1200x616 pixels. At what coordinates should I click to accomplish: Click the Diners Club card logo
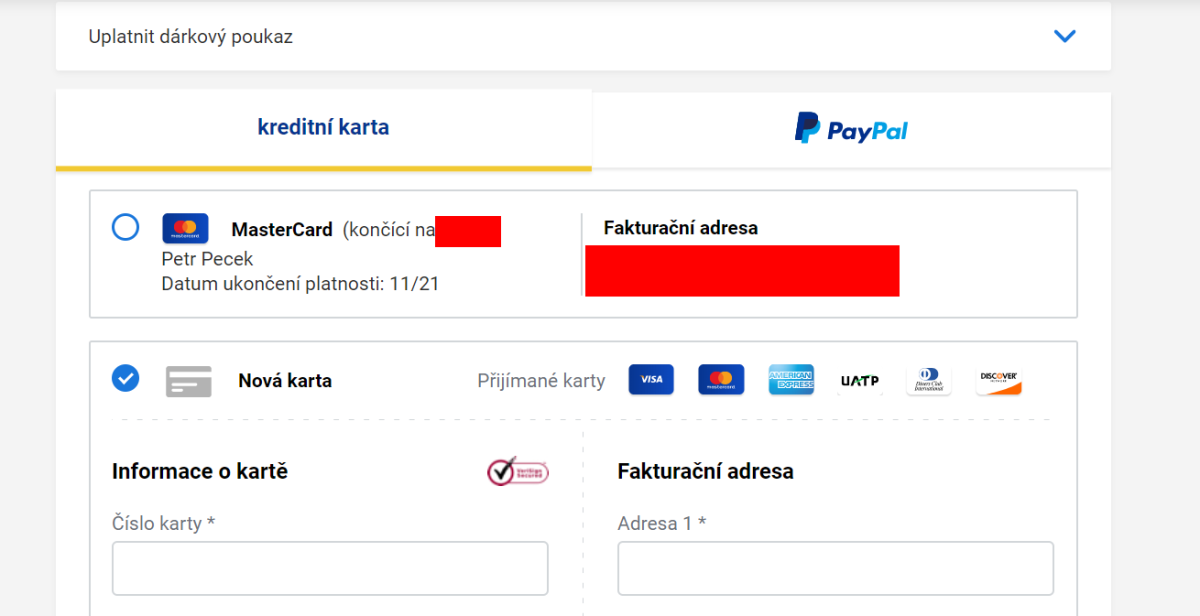click(x=929, y=380)
